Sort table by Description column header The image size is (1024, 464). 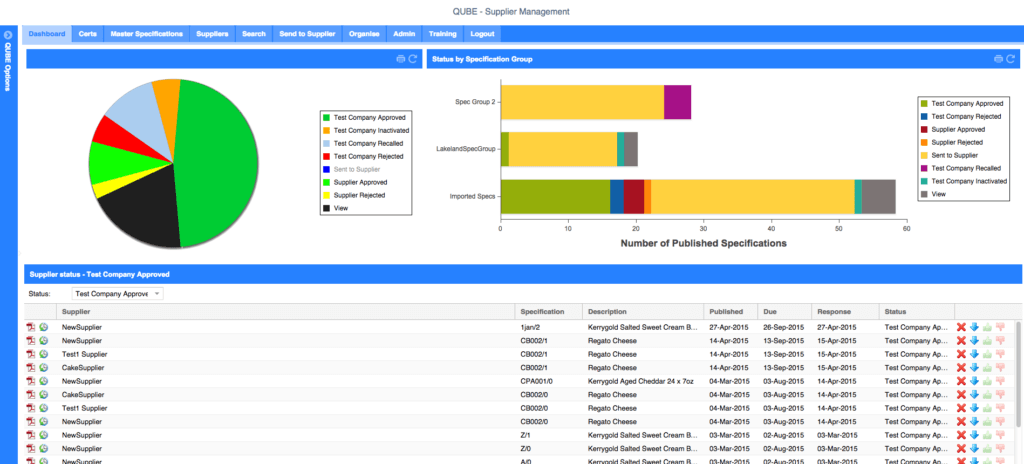pos(643,312)
